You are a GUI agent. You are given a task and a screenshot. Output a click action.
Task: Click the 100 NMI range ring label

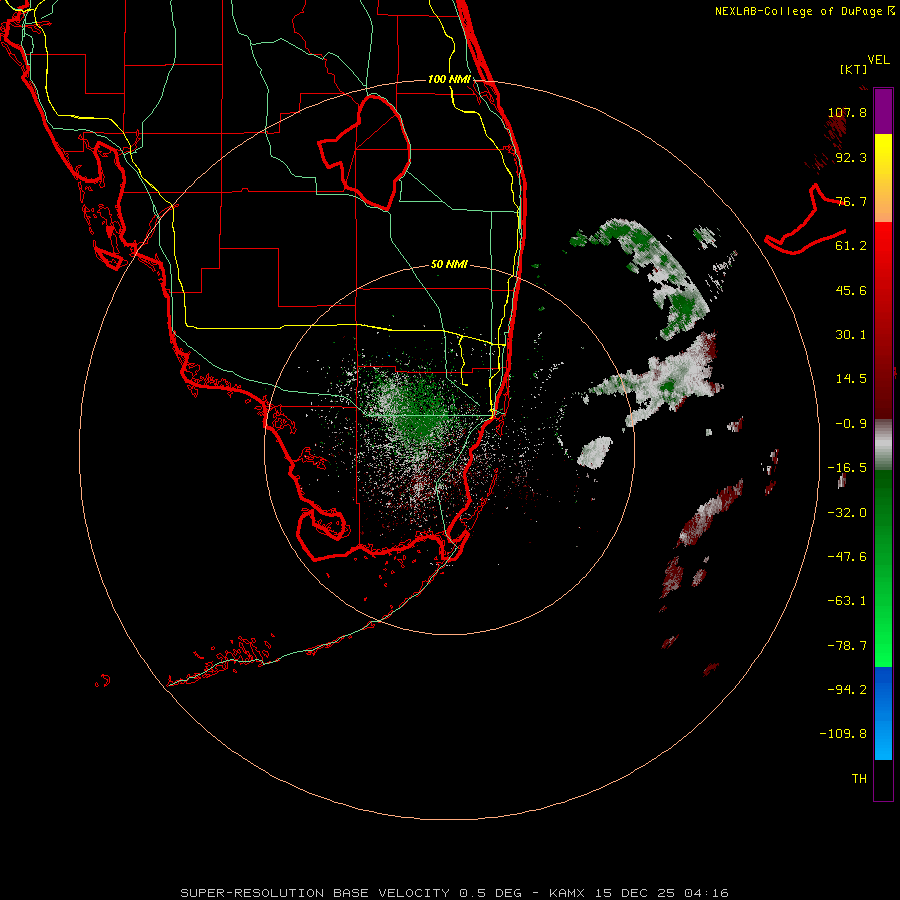click(x=449, y=79)
